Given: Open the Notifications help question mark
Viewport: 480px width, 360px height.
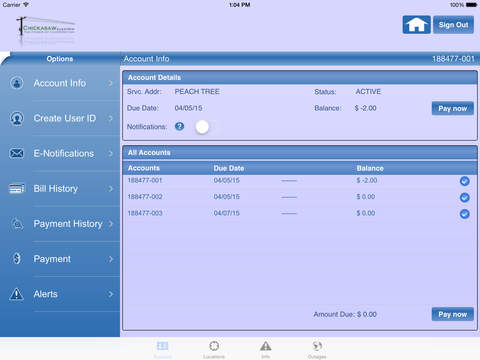Looking at the screenshot, I should [x=179, y=126].
